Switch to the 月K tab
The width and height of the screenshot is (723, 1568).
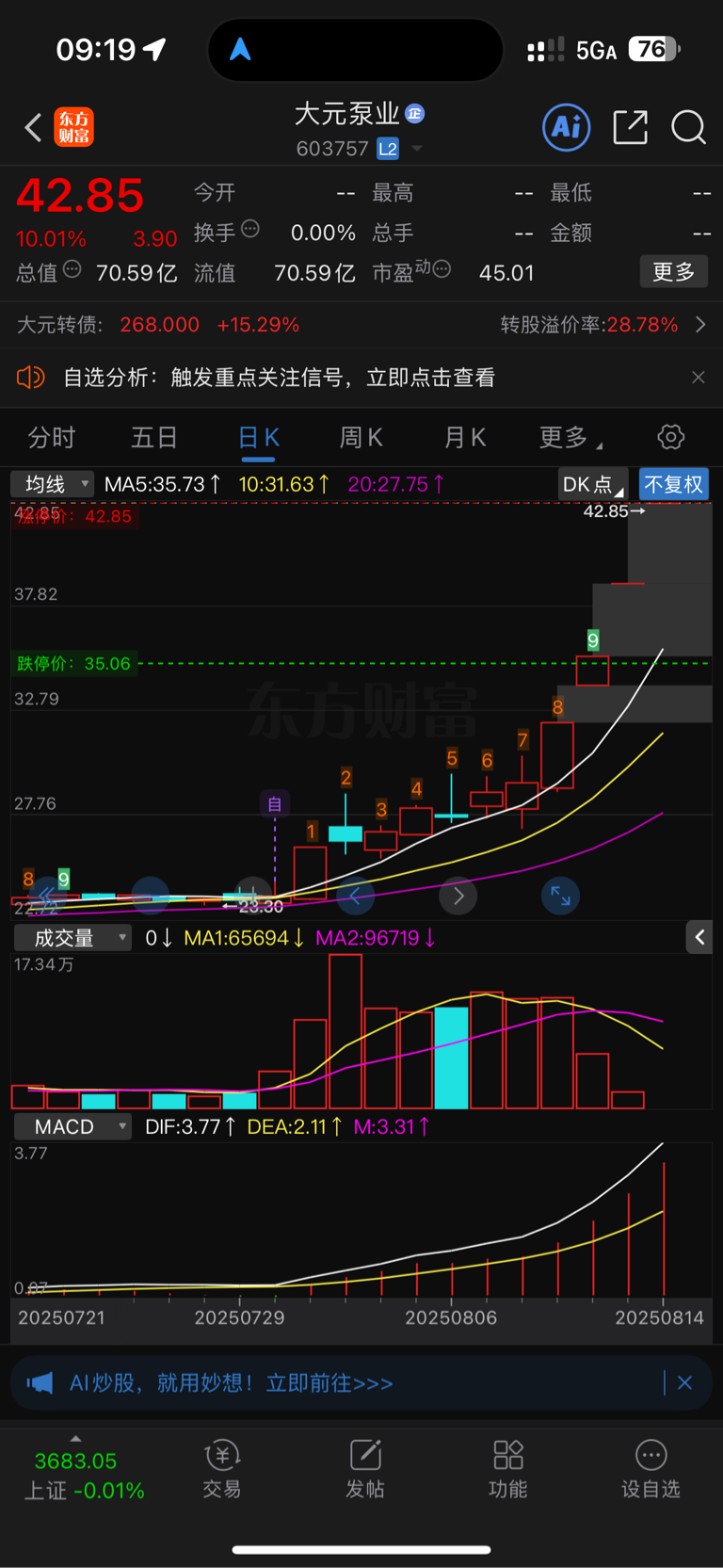click(x=465, y=438)
